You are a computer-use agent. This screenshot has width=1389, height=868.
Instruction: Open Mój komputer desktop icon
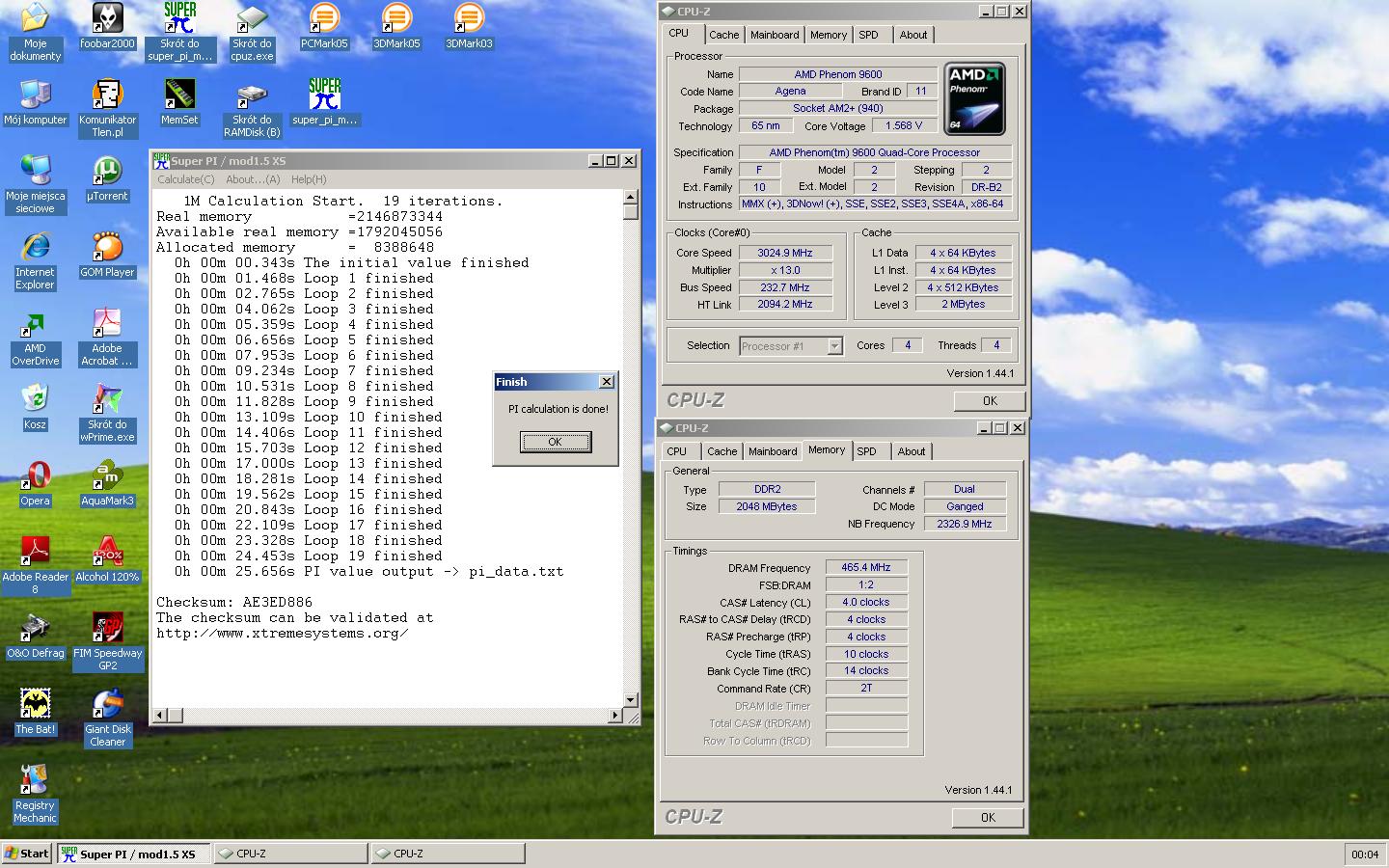(35, 103)
